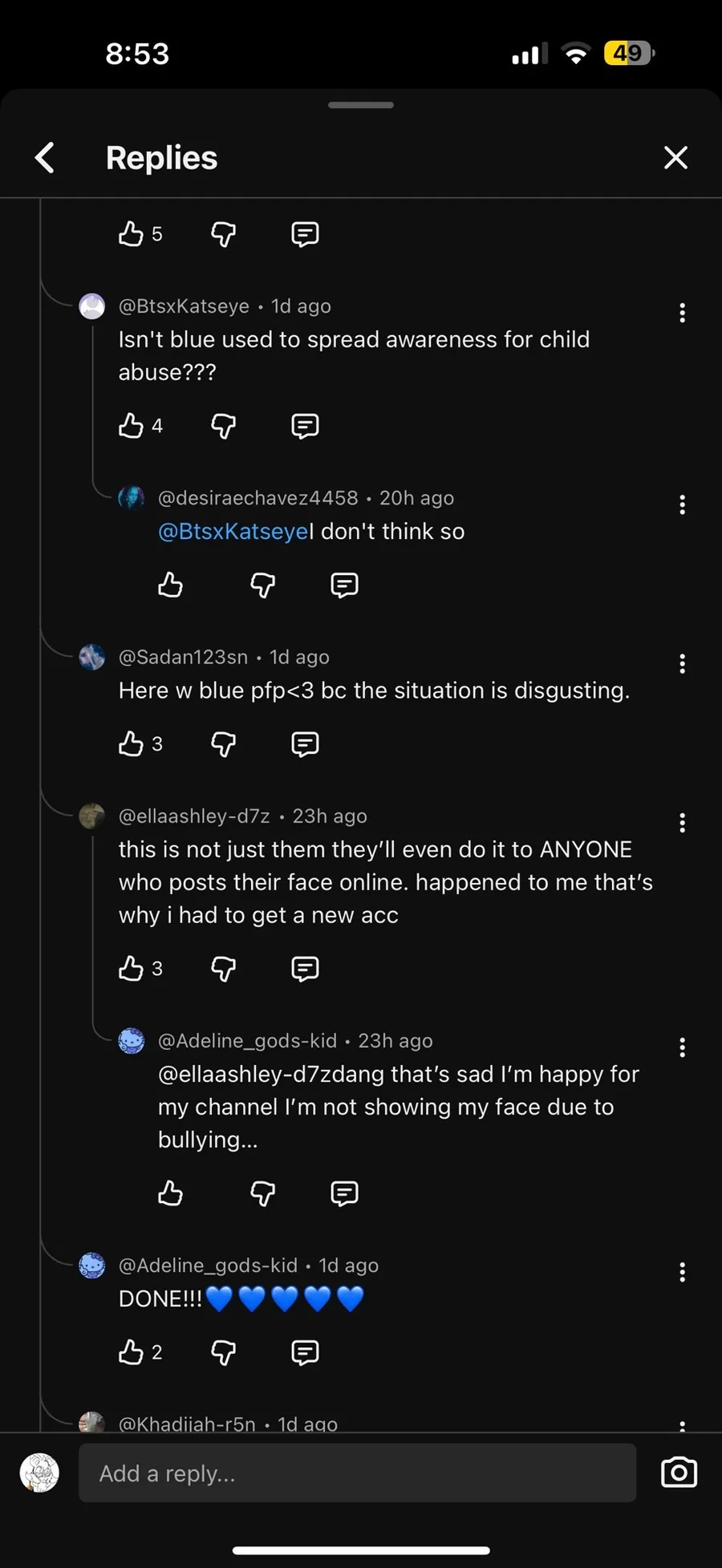The width and height of the screenshot is (722, 1568).
Task: Open the three-dot menu on @desiraechavez4458's reply
Action: [x=682, y=504]
